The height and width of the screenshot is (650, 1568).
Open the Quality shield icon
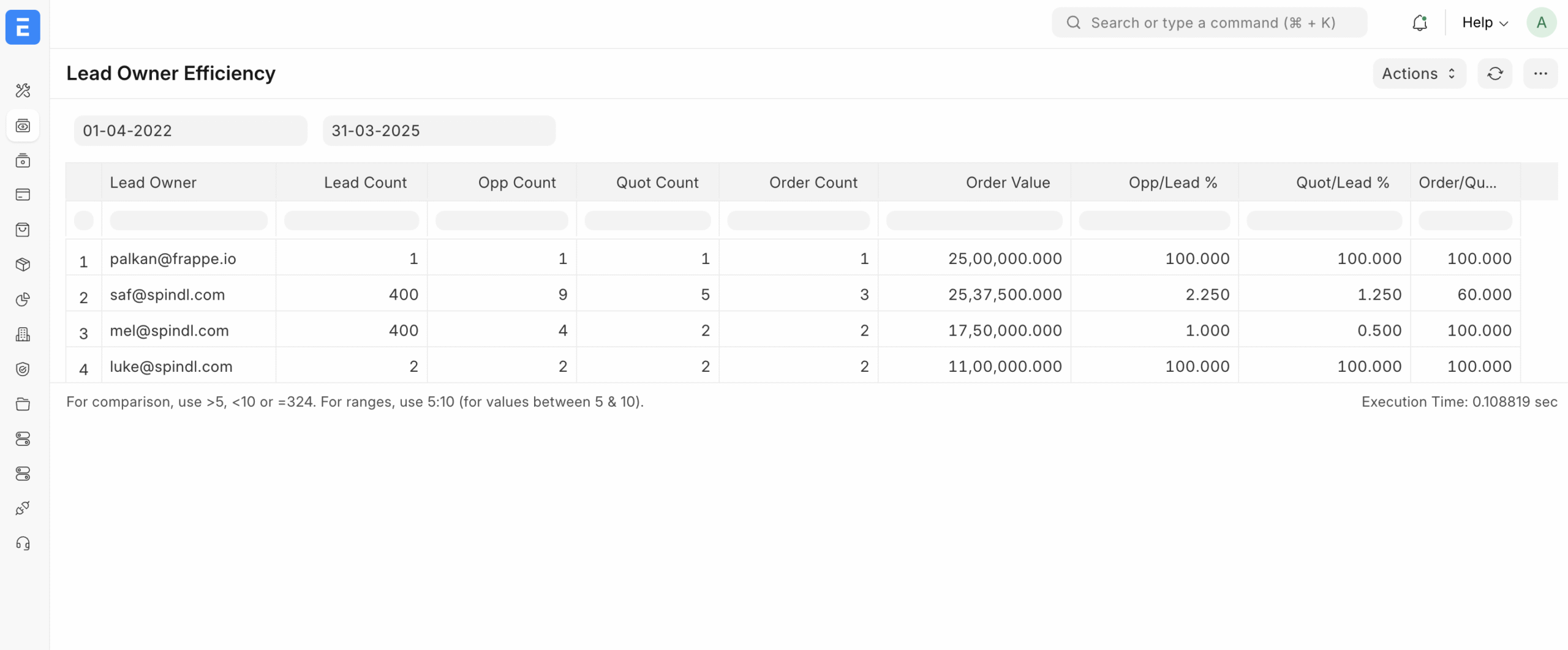point(23,369)
